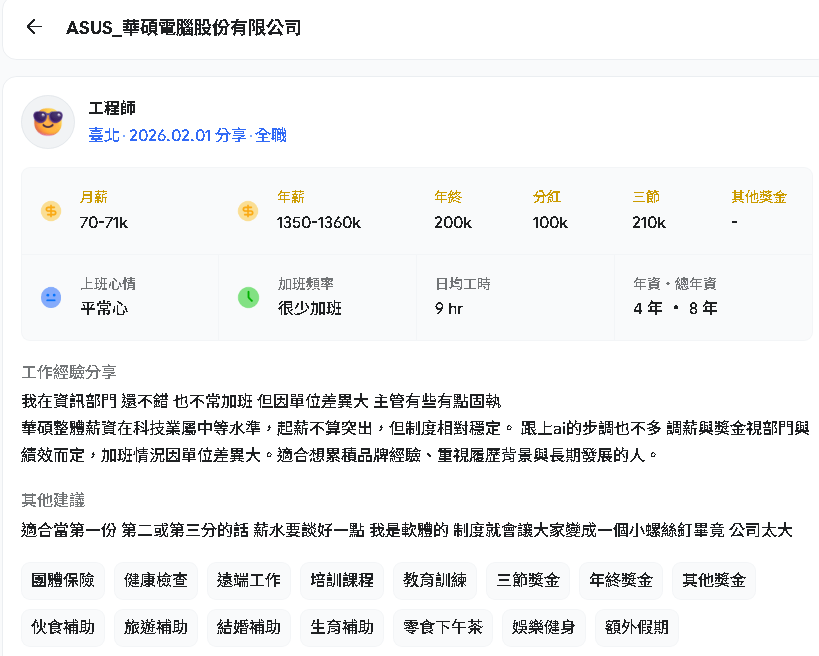Click the 生育補助 tag

pos(342,627)
